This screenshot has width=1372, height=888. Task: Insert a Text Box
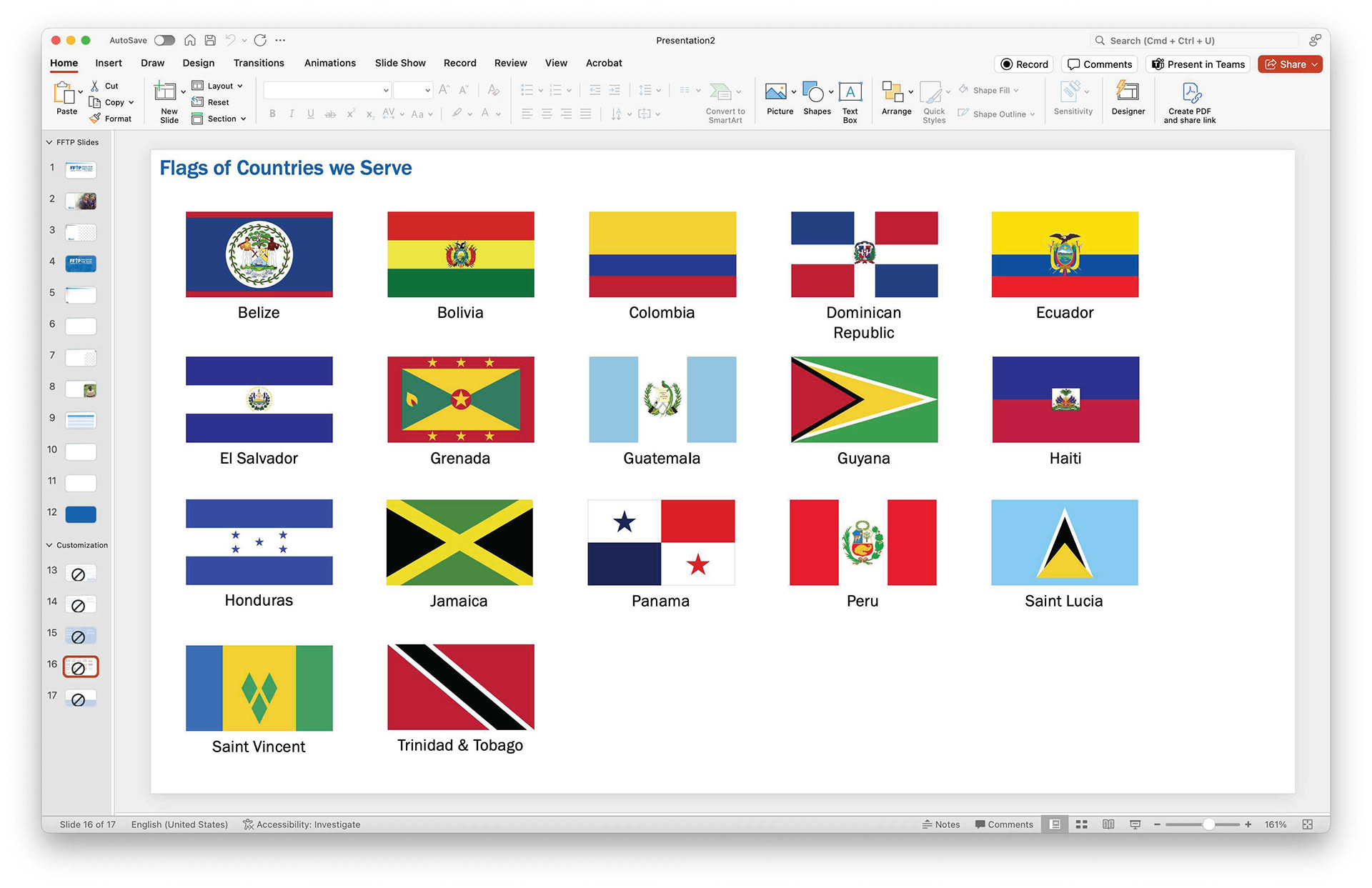850,93
